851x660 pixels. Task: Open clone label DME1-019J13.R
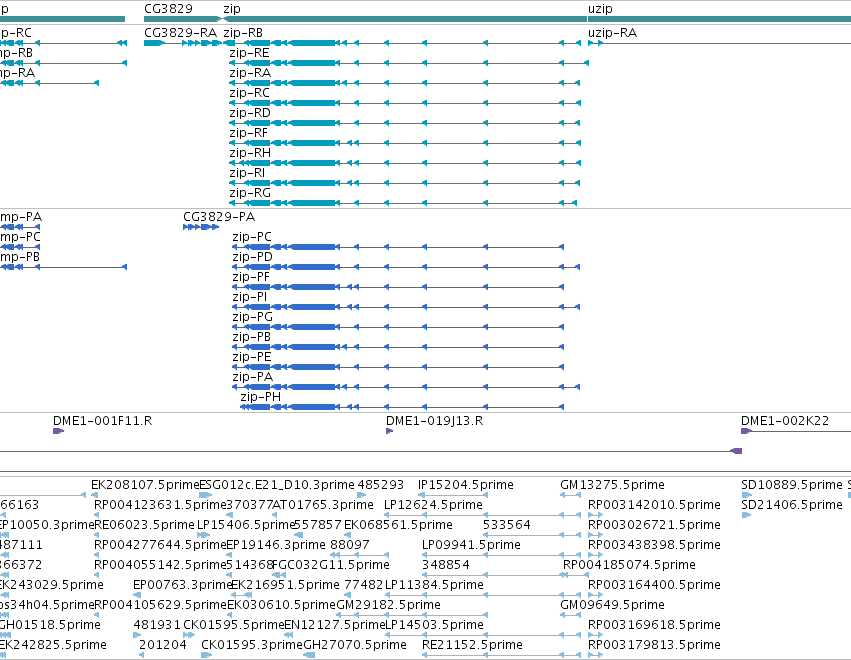434,421
